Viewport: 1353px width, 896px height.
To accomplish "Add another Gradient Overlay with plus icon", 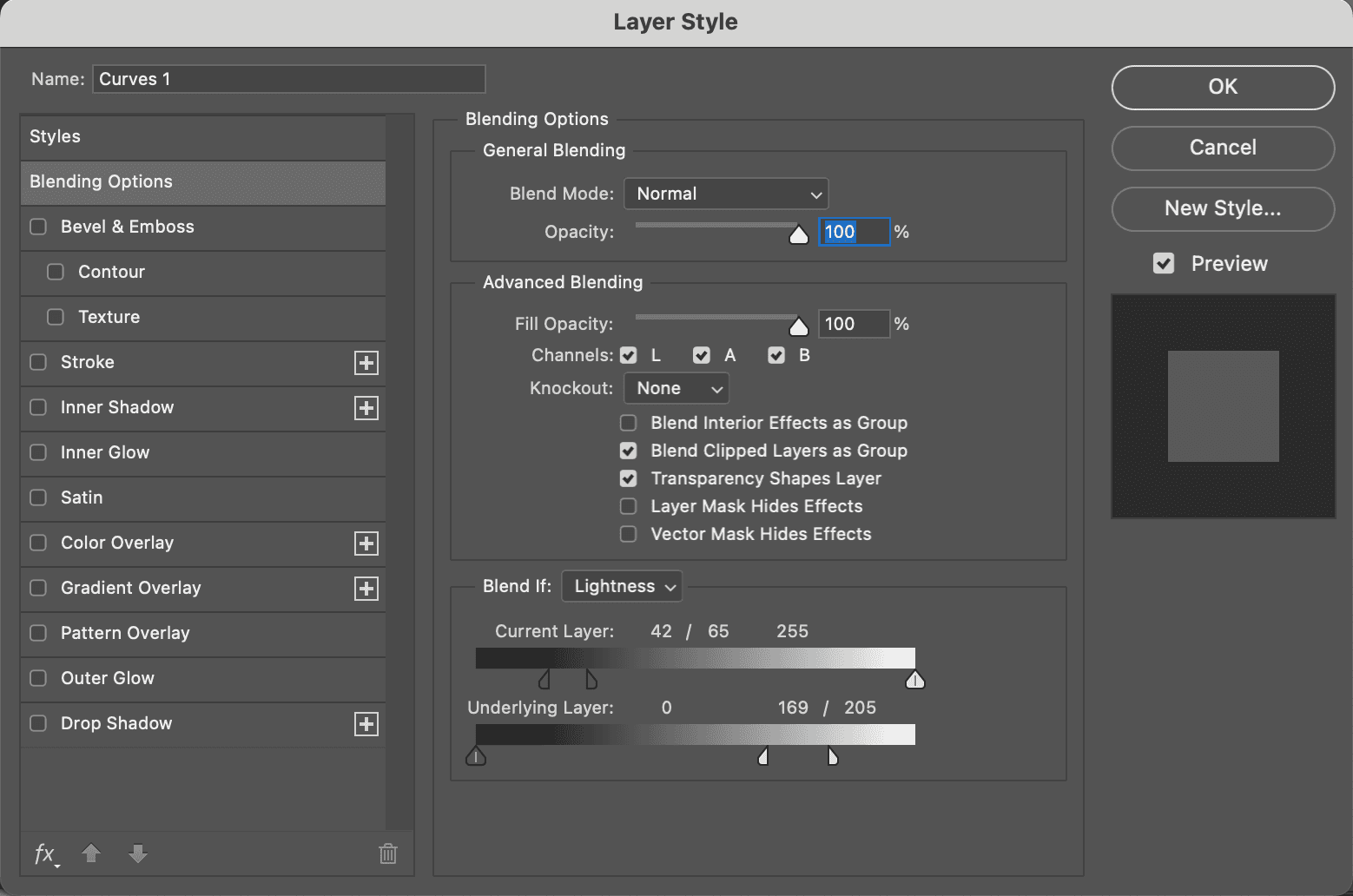I will [366, 589].
